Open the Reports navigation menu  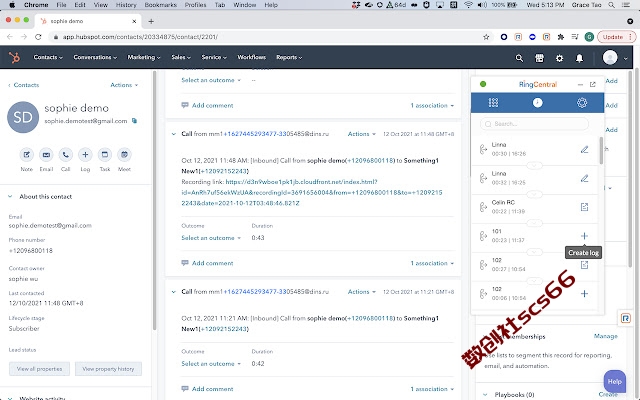click(289, 58)
